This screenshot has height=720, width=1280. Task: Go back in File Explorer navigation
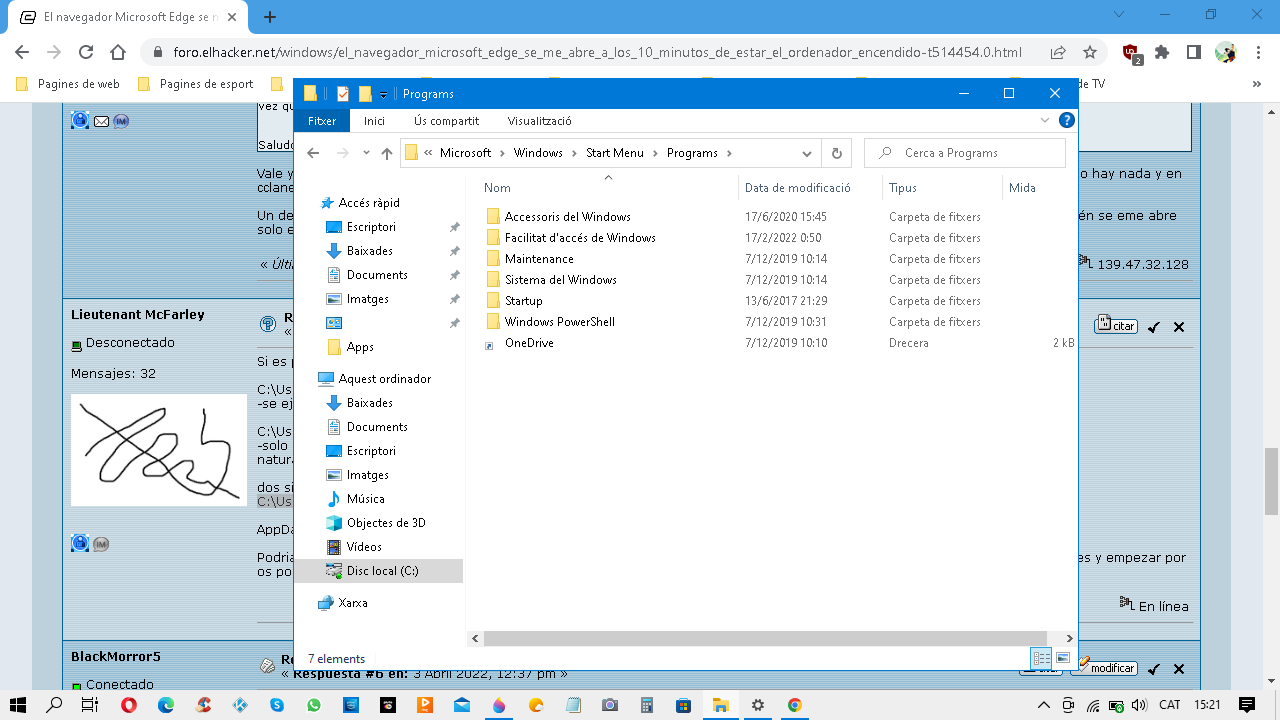click(x=313, y=153)
